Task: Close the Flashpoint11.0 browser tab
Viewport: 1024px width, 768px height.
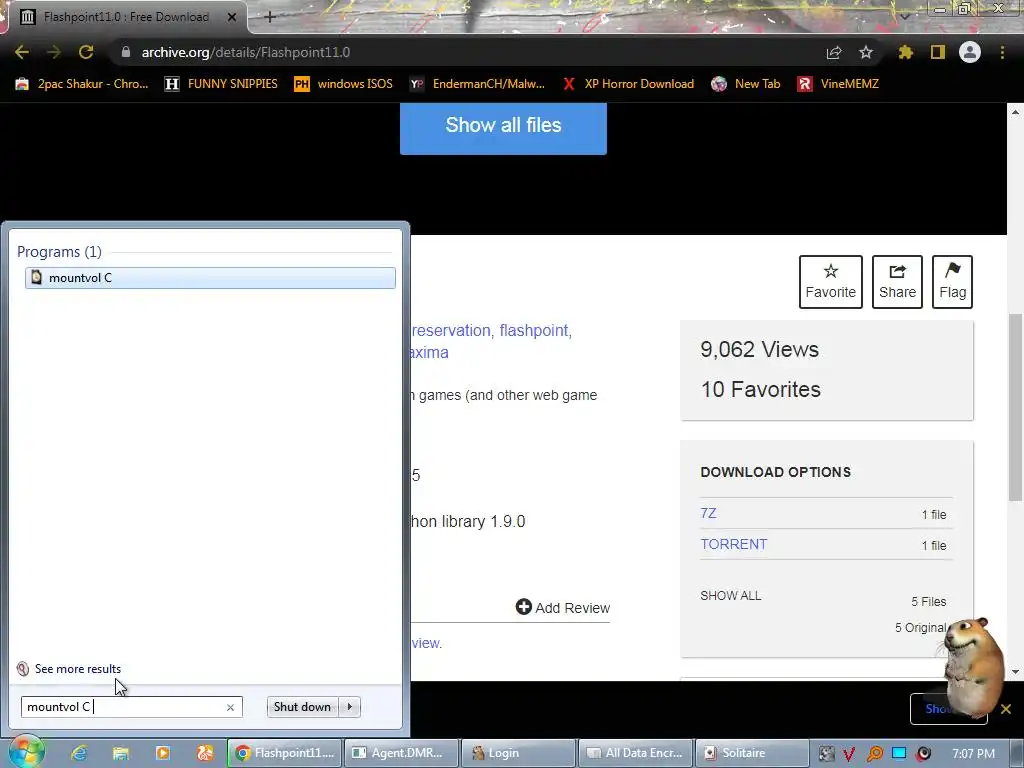Action: pyautogui.click(x=231, y=18)
